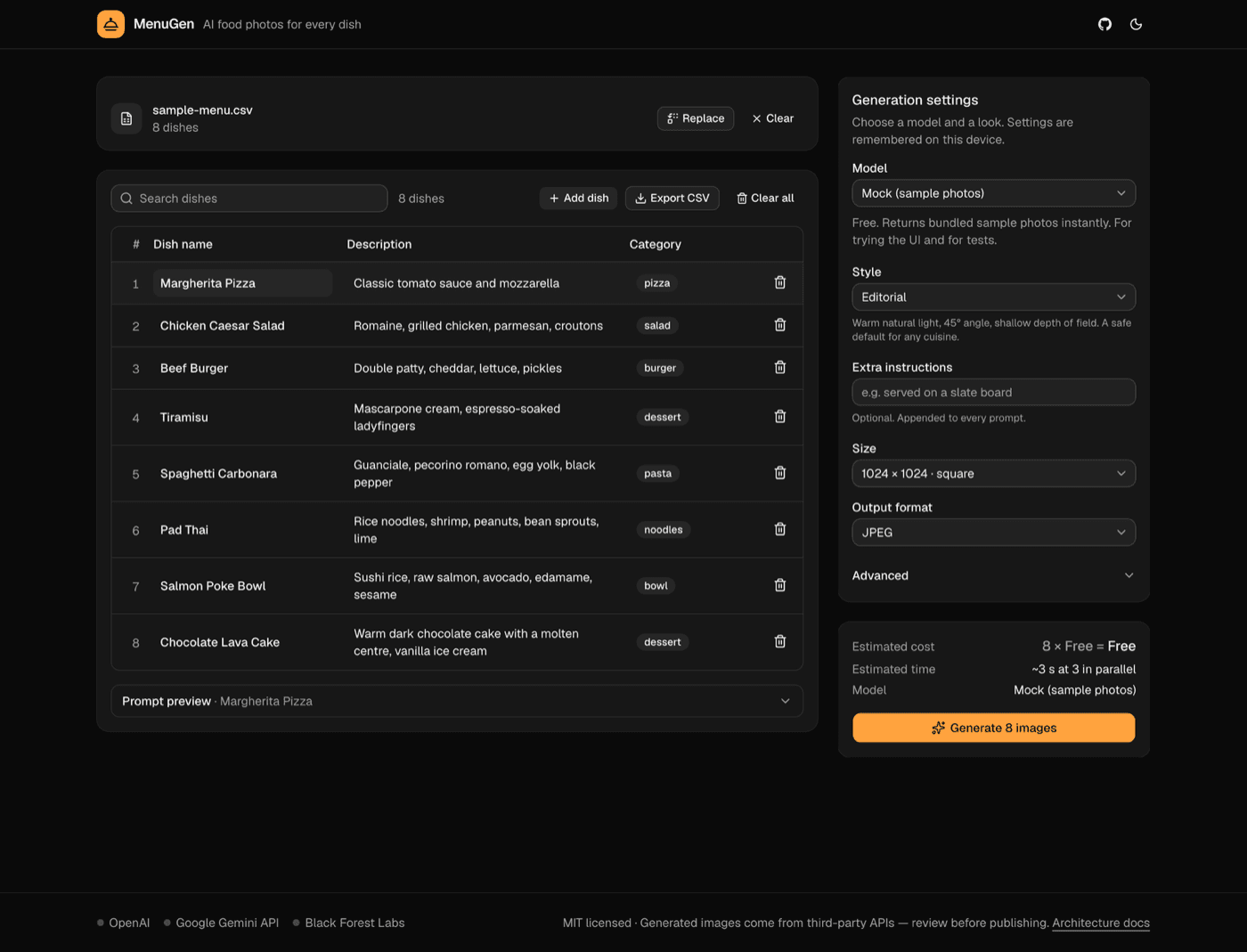Focus the Search dishes field
The image size is (1247, 952).
coord(249,199)
